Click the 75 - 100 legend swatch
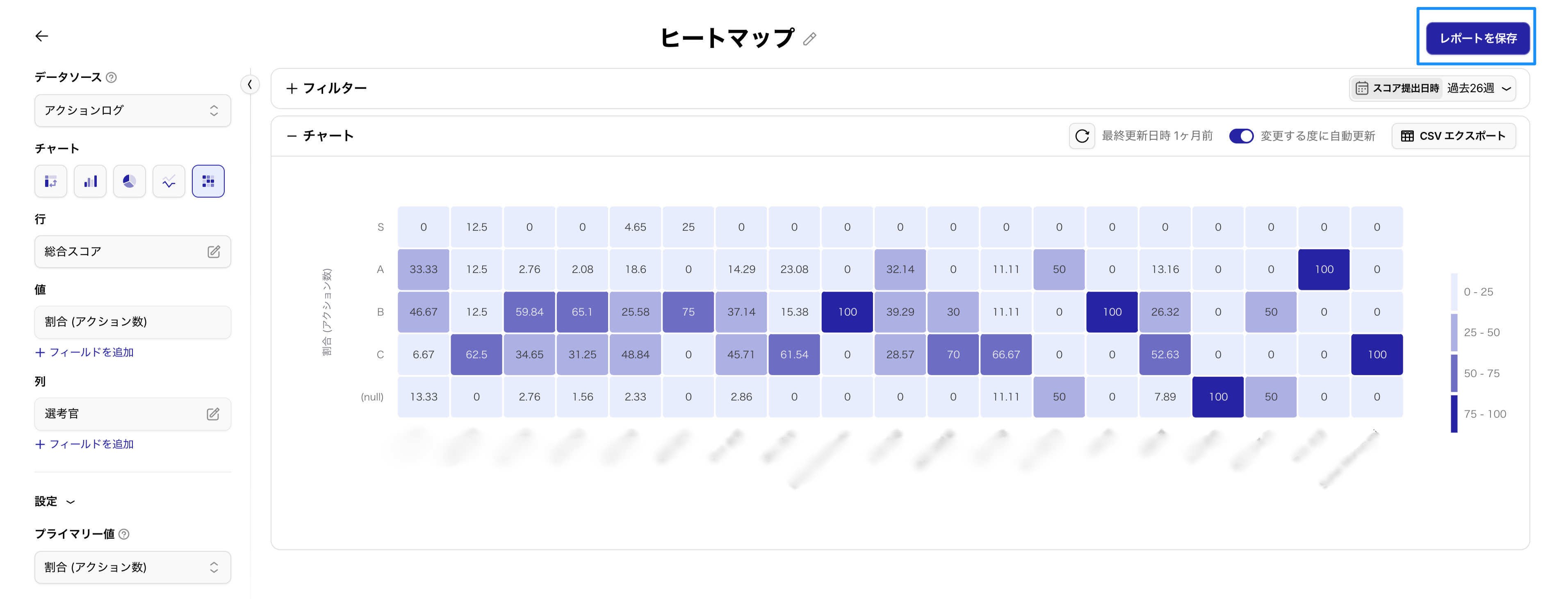This screenshot has height=599, width=1568. 1454,414
